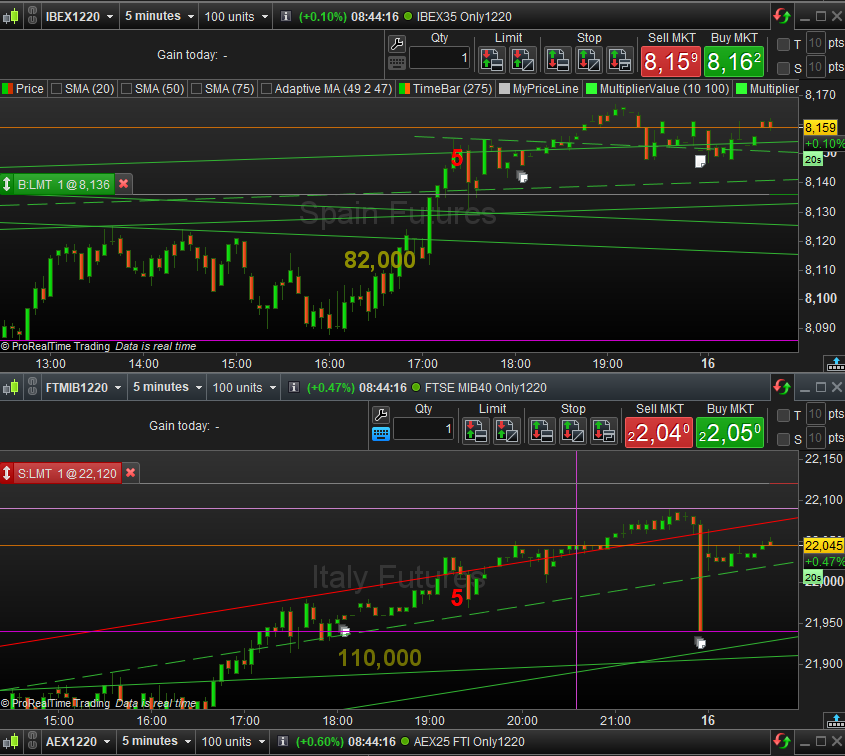This screenshot has width=845, height=756.
Task: Open 5 minutes timeframe dropdown in AEX window
Action: [x=156, y=741]
